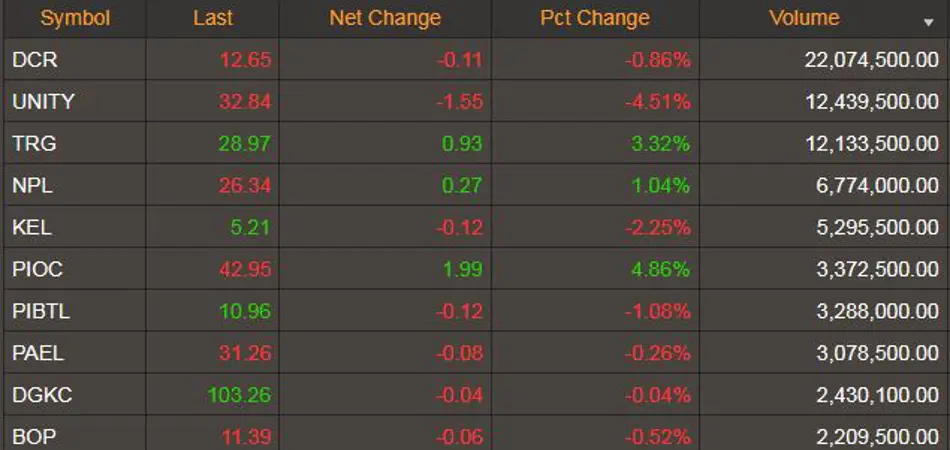Sort the table by Symbol column
Viewport: 950px width, 450px height.
point(75,18)
